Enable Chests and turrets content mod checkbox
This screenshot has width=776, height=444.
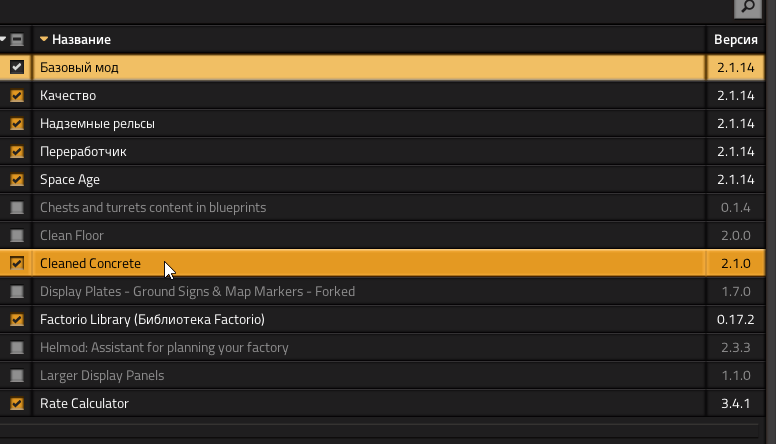pyautogui.click(x=17, y=207)
